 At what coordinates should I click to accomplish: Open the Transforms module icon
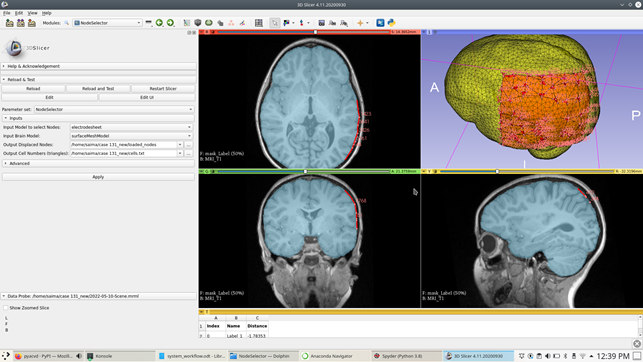coord(220,23)
